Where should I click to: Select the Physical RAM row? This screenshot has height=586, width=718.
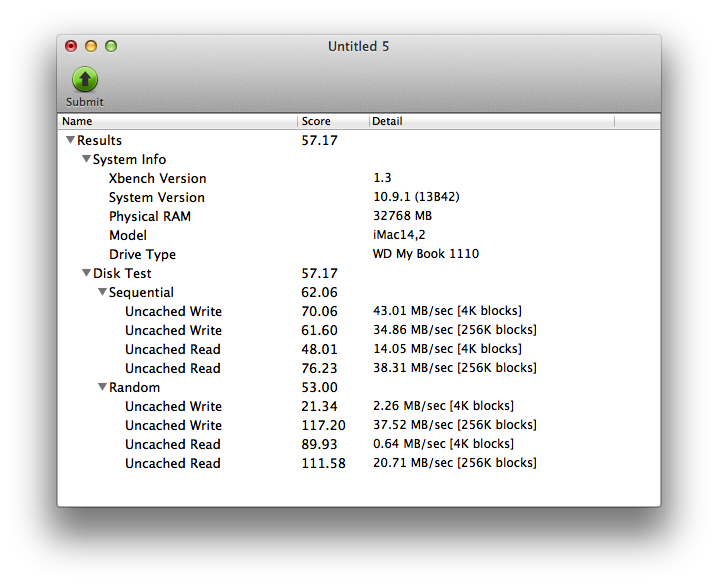[x=359, y=216]
